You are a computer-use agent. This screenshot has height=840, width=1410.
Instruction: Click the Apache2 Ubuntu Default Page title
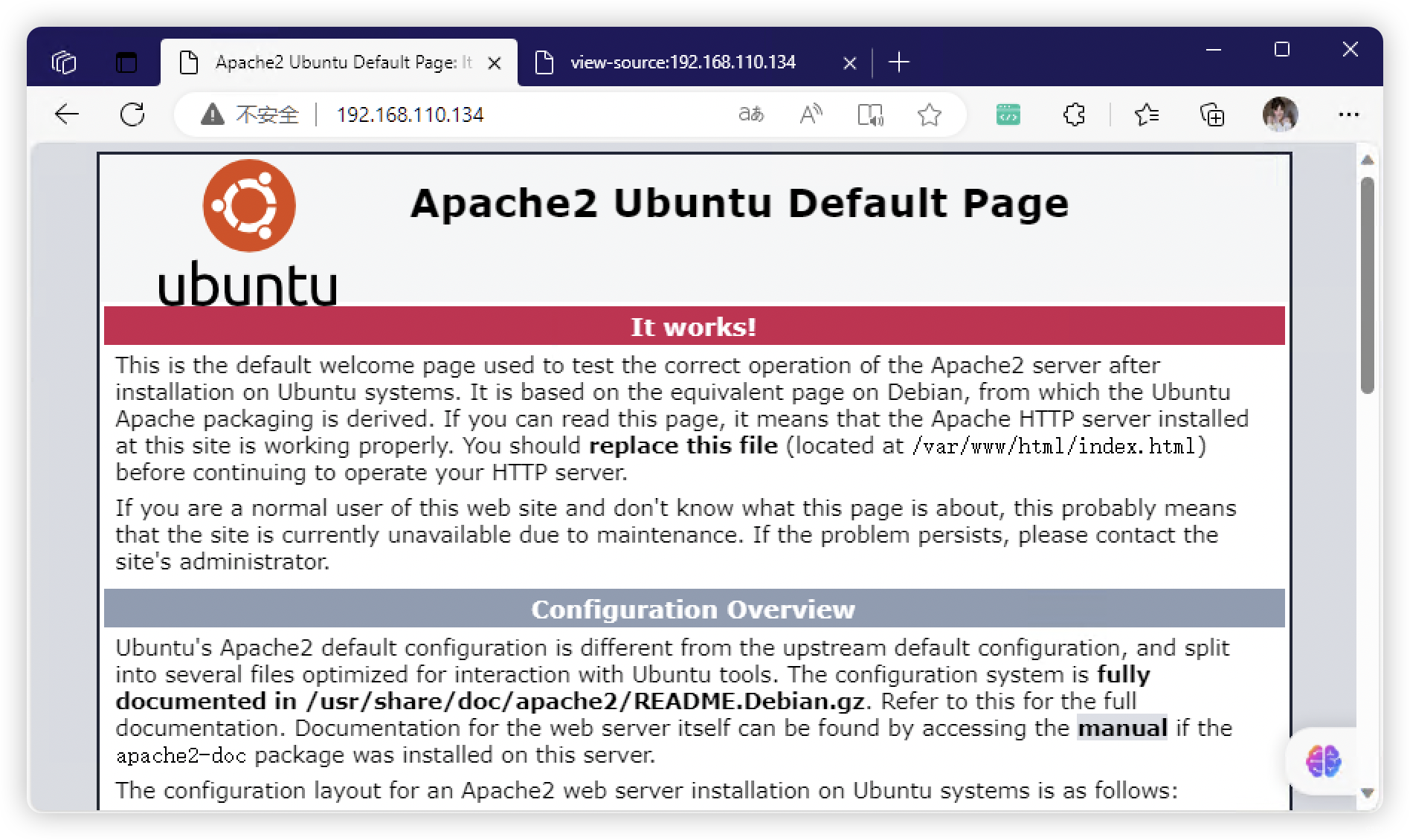click(x=739, y=203)
